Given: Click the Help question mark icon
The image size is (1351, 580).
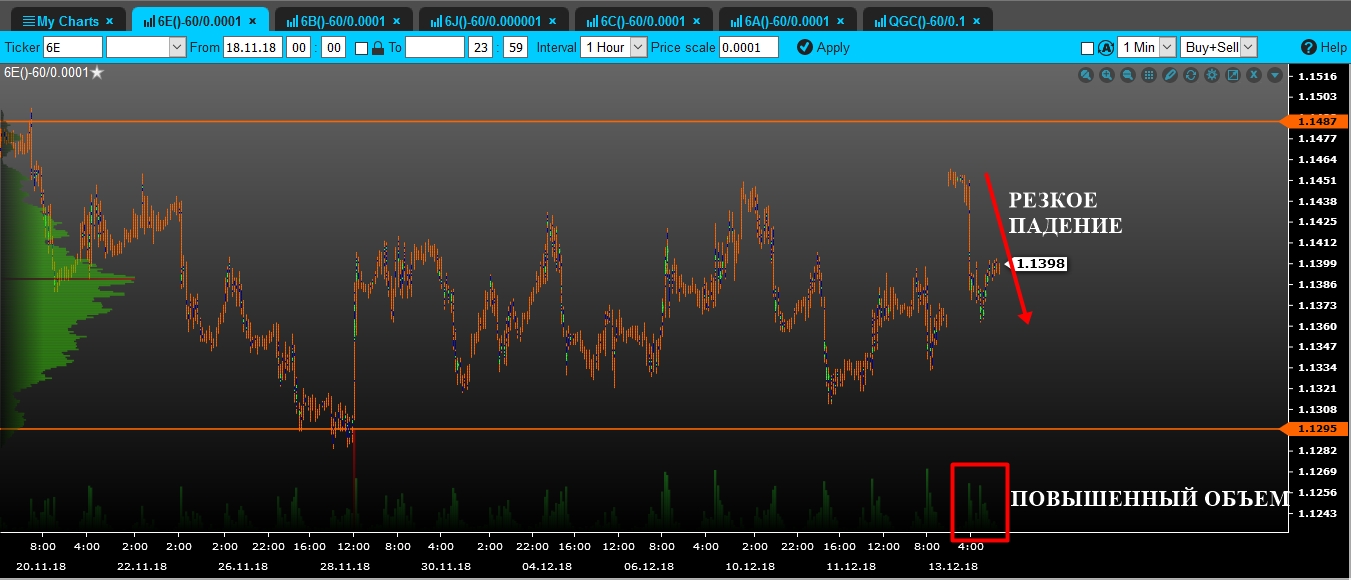Looking at the screenshot, I should (x=1308, y=47).
